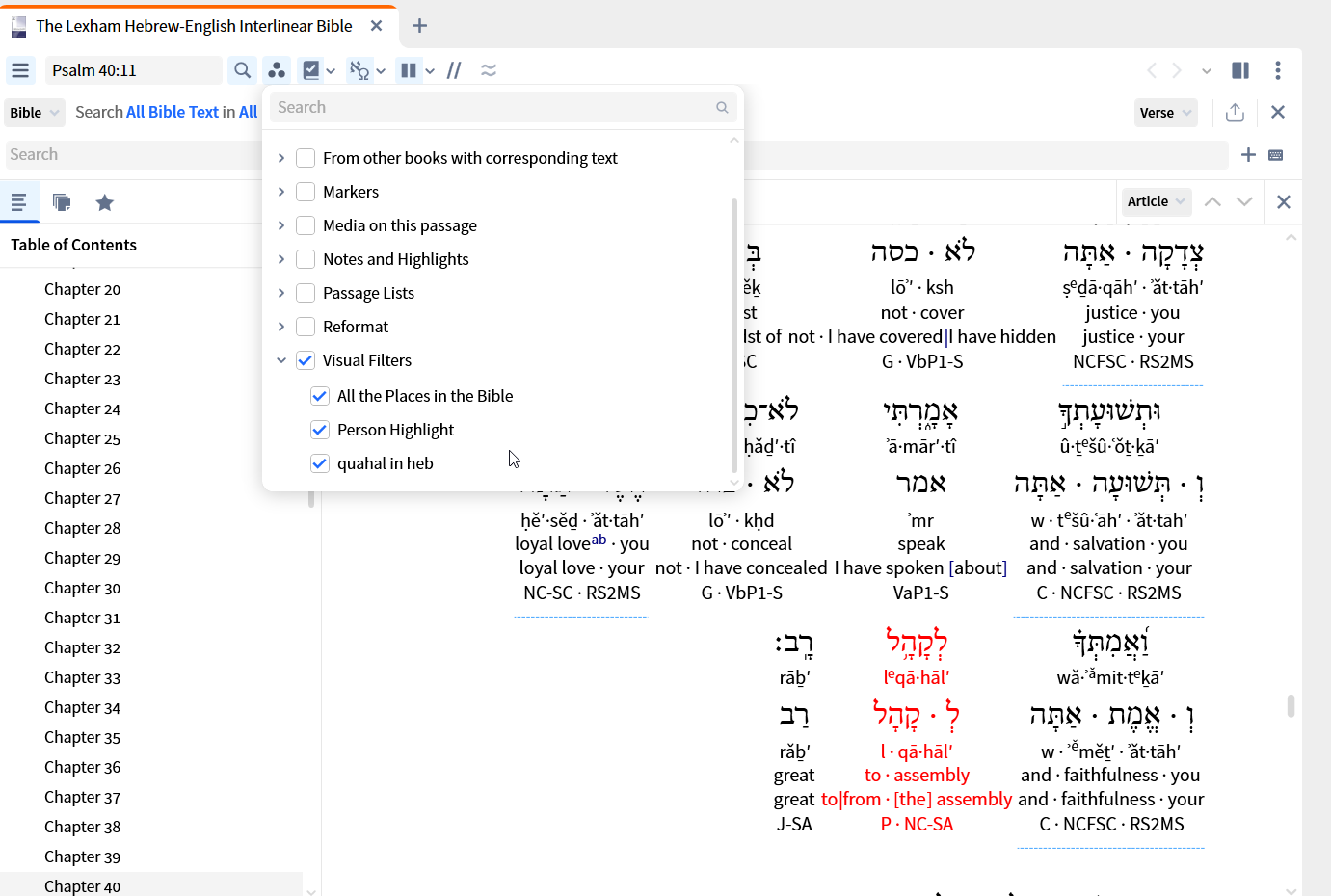The height and width of the screenshot is (896, 1331).
Task: Enable the Reformat checkbox
Action: tap(306, 327)
